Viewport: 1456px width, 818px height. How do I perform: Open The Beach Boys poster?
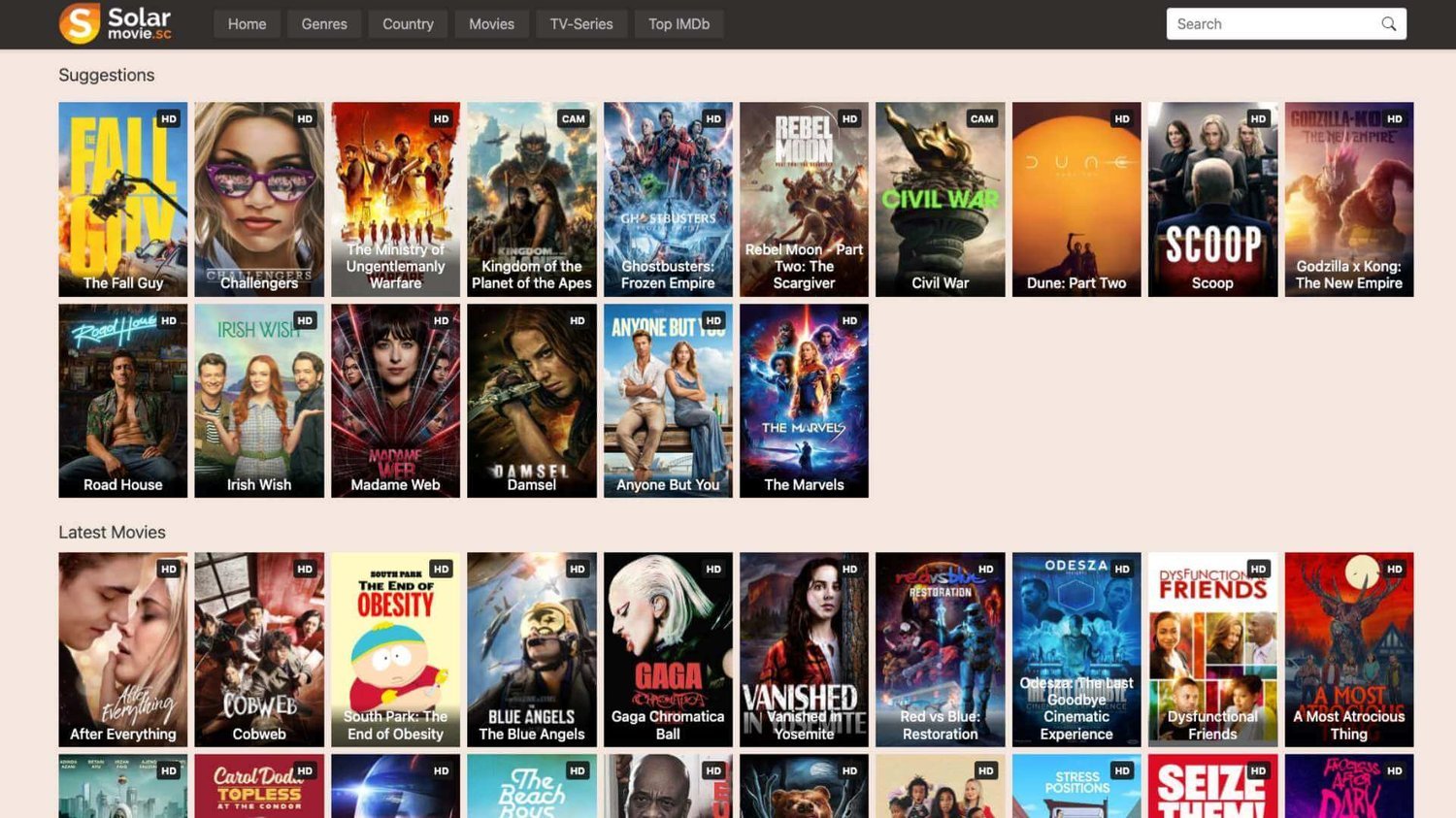(x=532, y=786)
